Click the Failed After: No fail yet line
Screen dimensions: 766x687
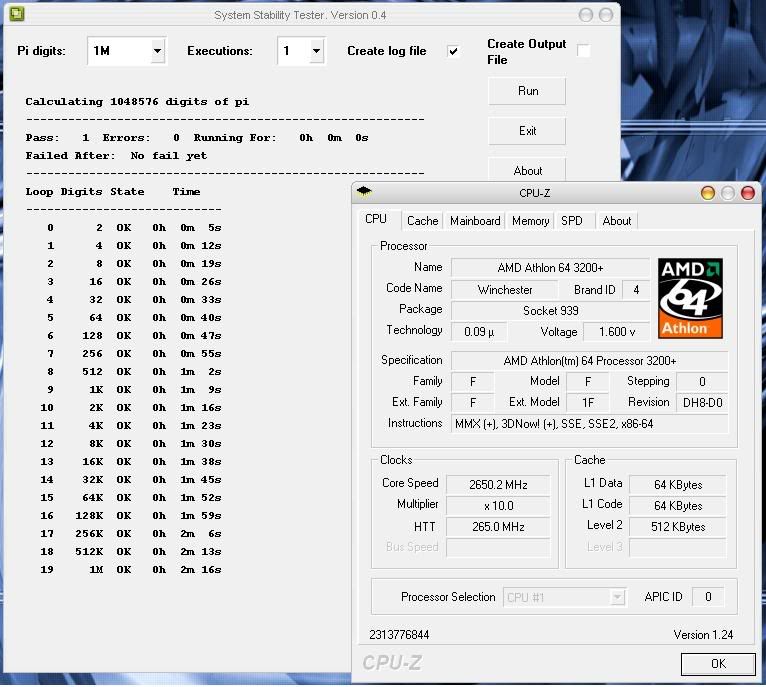[x=116, y=156]
